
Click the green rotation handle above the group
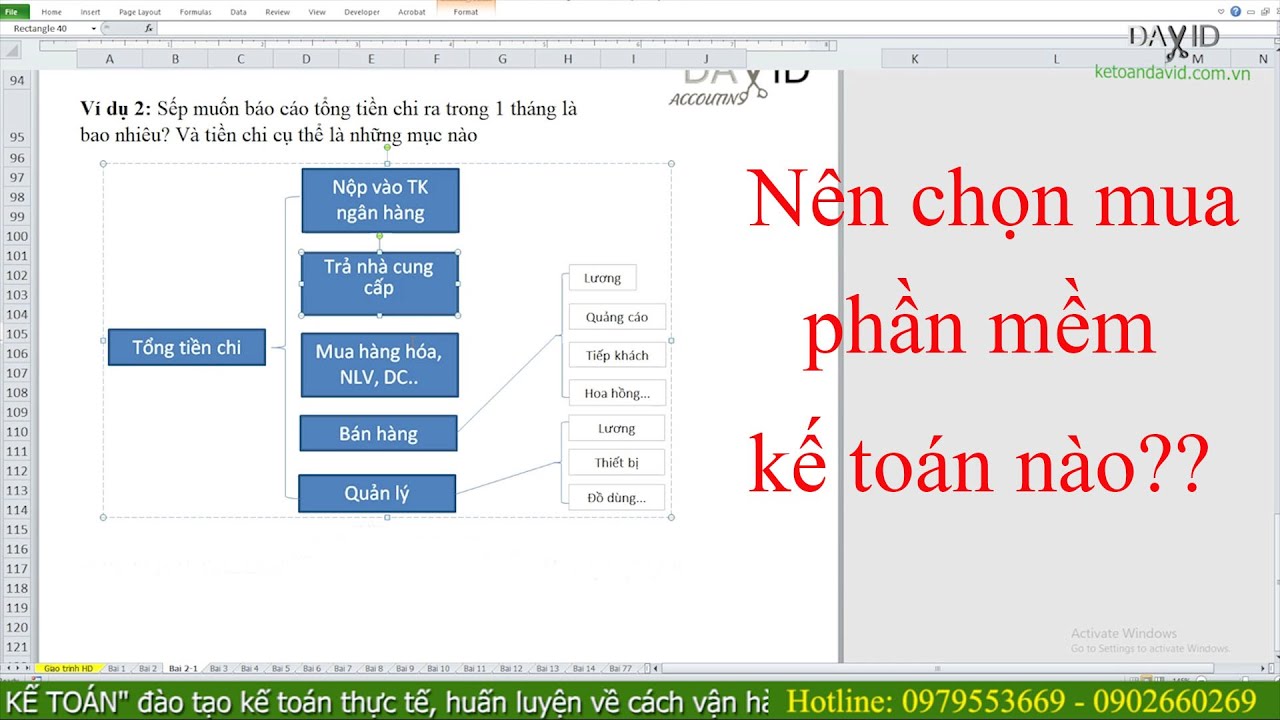(x=387, y=149)
